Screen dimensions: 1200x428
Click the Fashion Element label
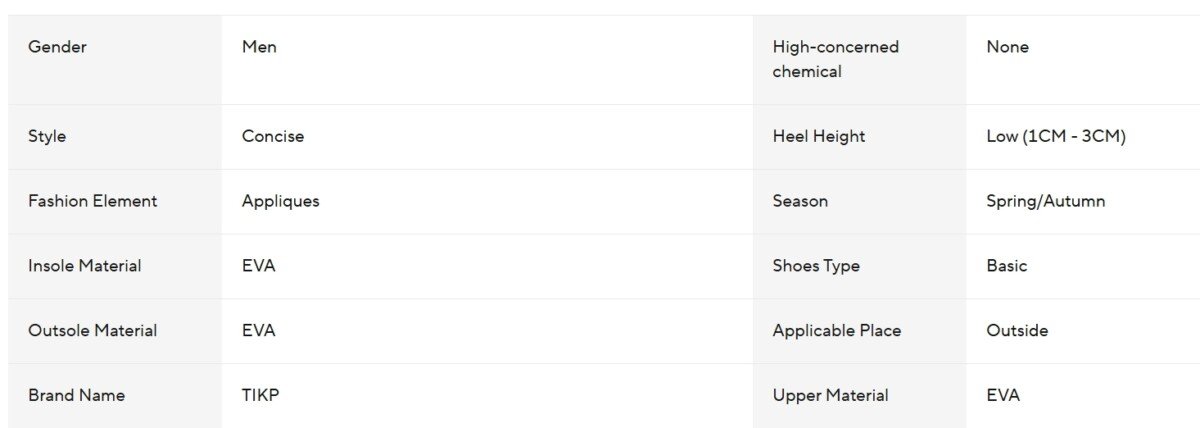click(x=92, y=201)
